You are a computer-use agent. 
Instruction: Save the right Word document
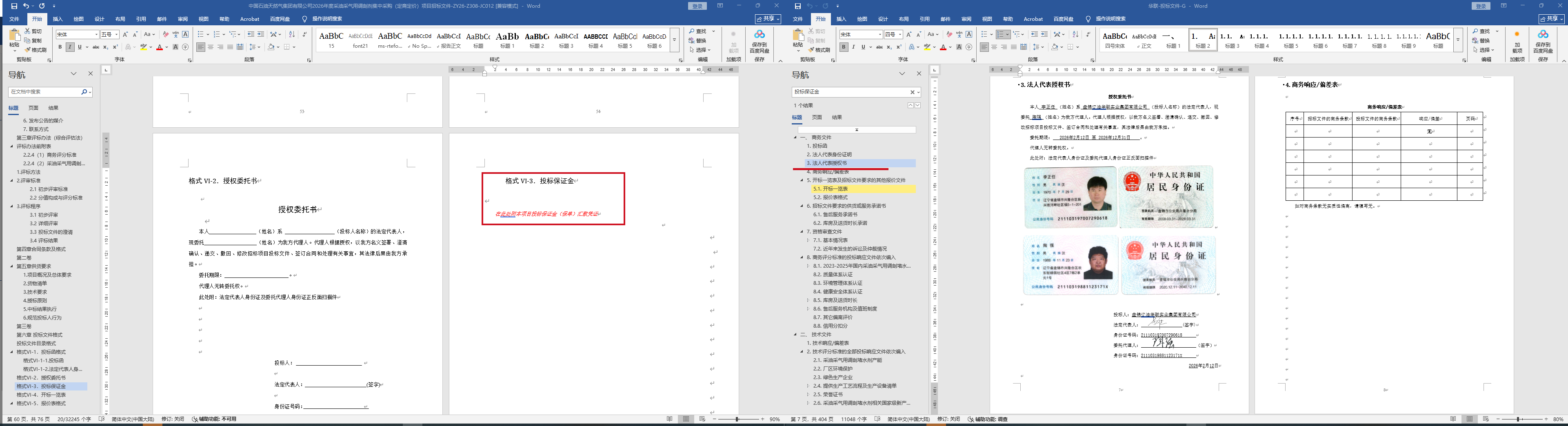[797, 6]
